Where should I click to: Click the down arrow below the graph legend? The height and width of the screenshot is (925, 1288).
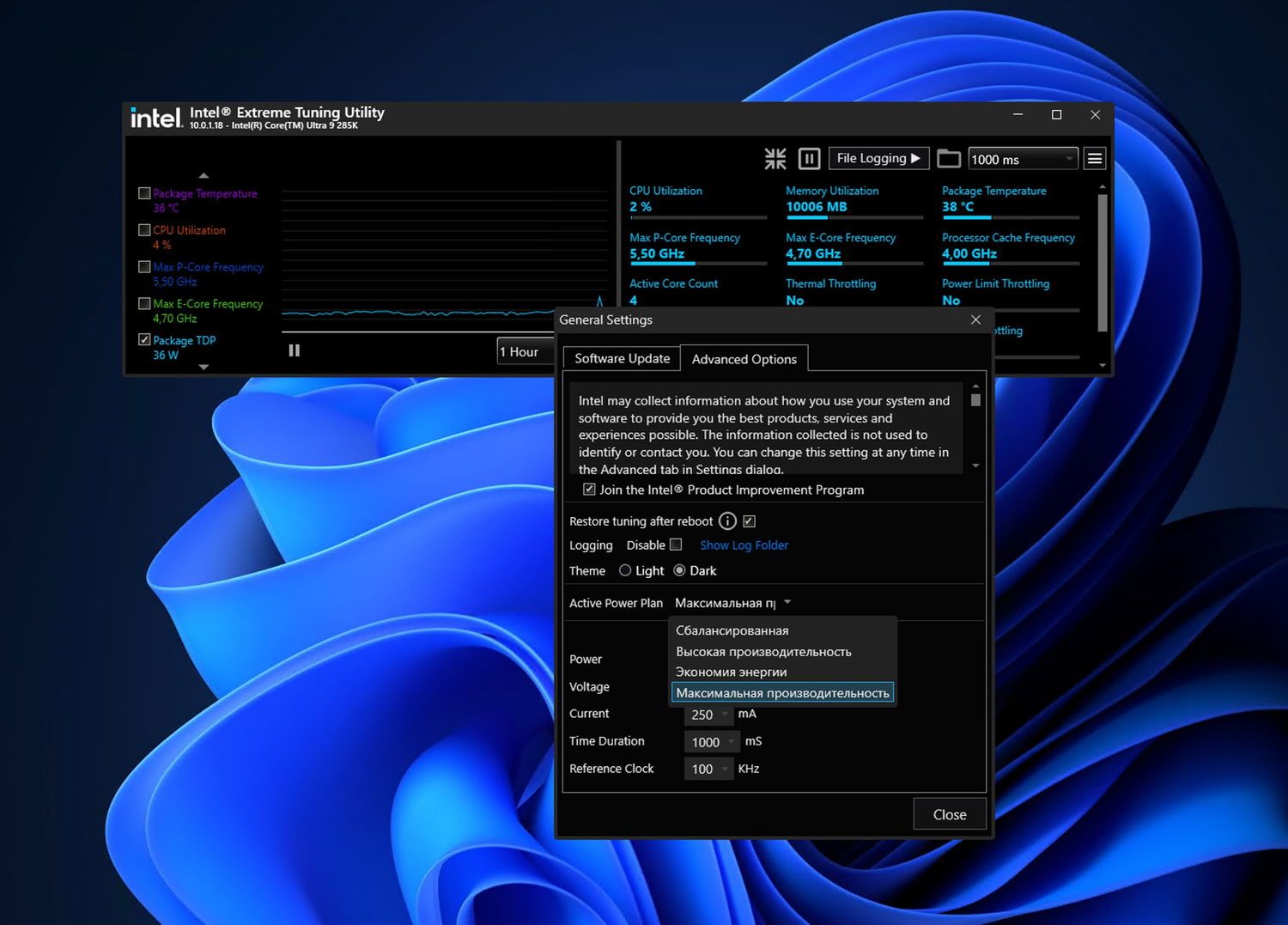click(204, 367)
